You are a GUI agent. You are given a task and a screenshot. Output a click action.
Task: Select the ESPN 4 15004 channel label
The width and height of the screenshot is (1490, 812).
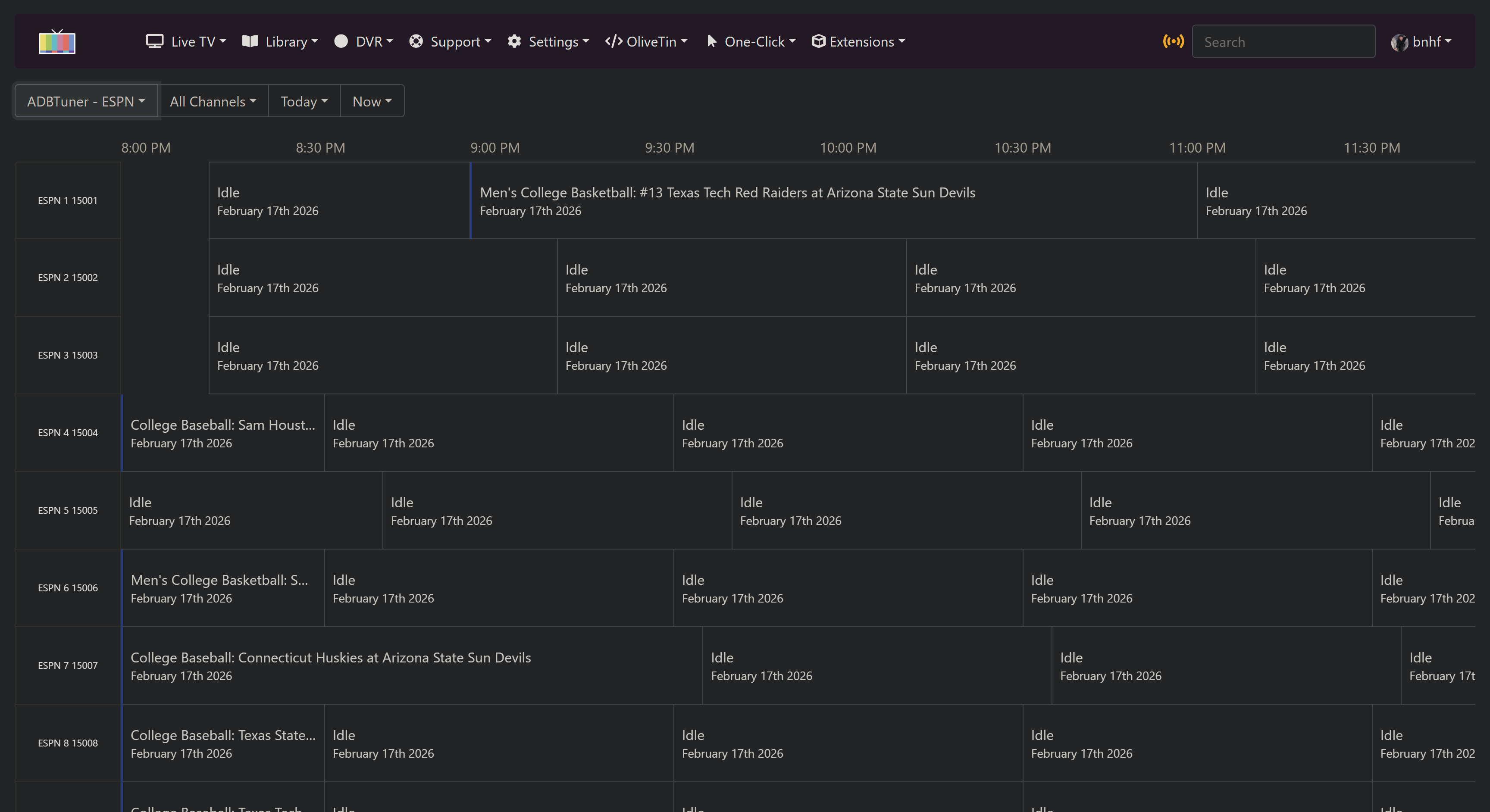(x=68, y=433)
